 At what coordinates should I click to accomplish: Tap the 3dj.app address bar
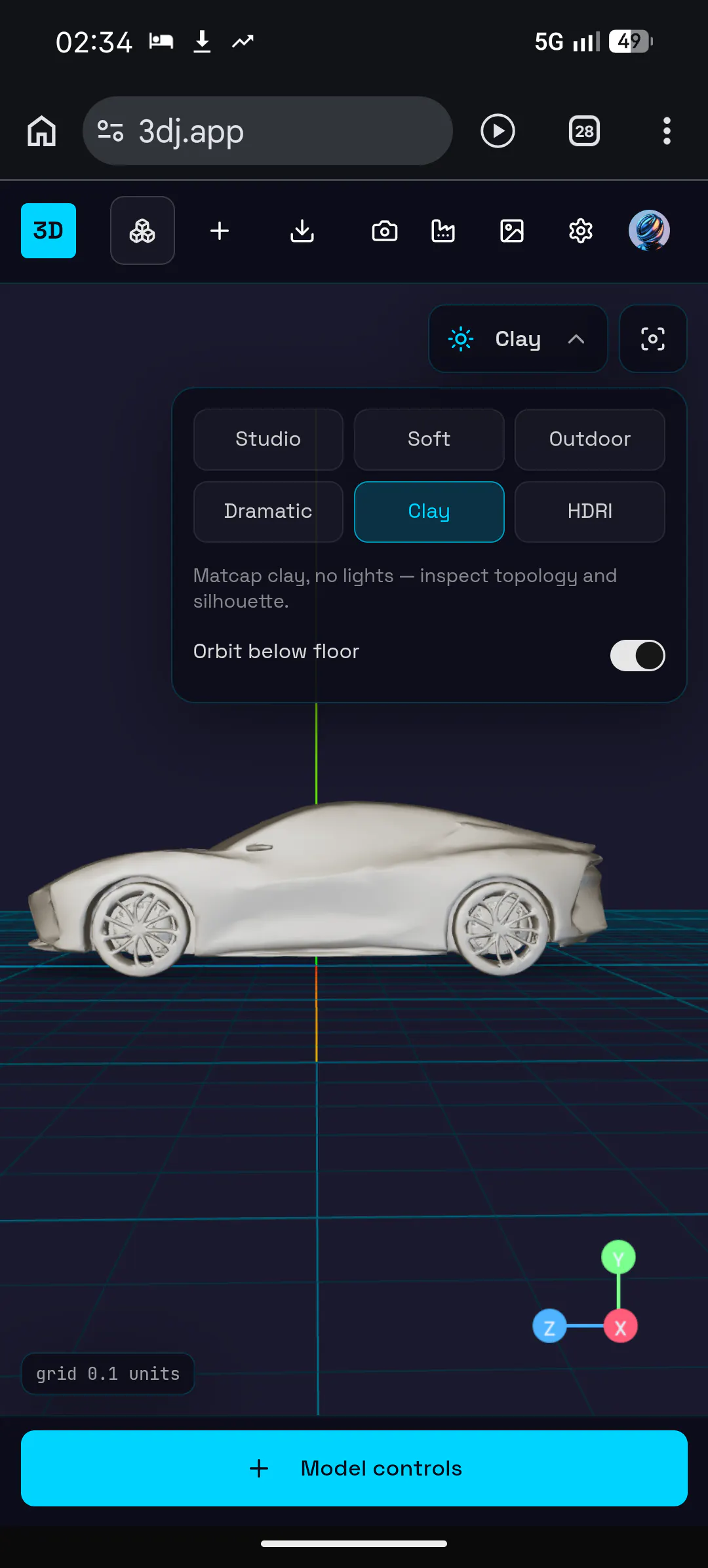[x=267, y=131]
